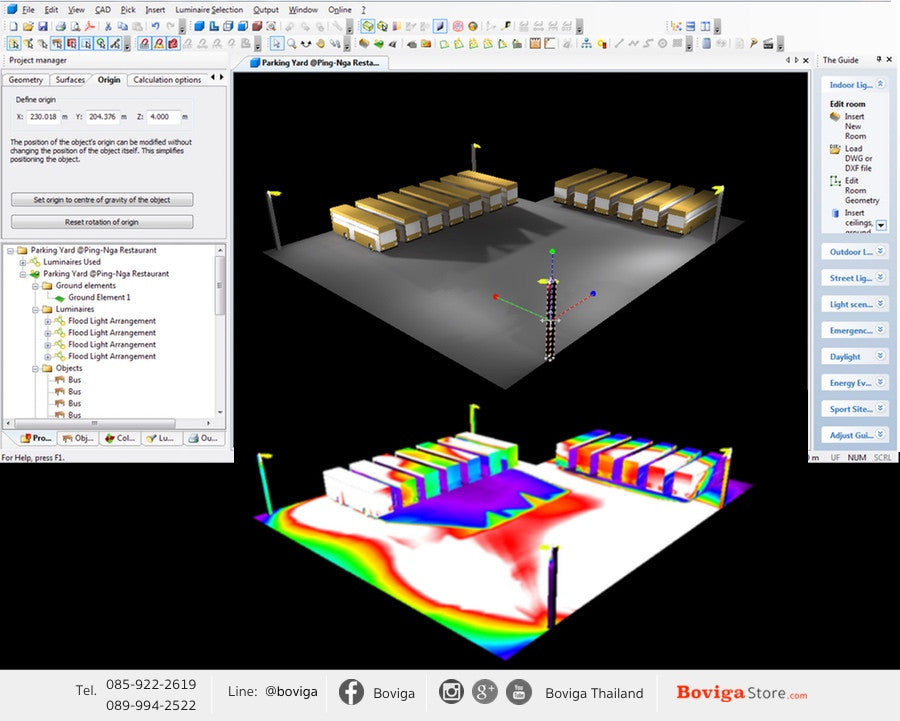Screen dimensions: 900x721
Task: Click the Instagram icon in footer
Action: (x=452, y=692)
